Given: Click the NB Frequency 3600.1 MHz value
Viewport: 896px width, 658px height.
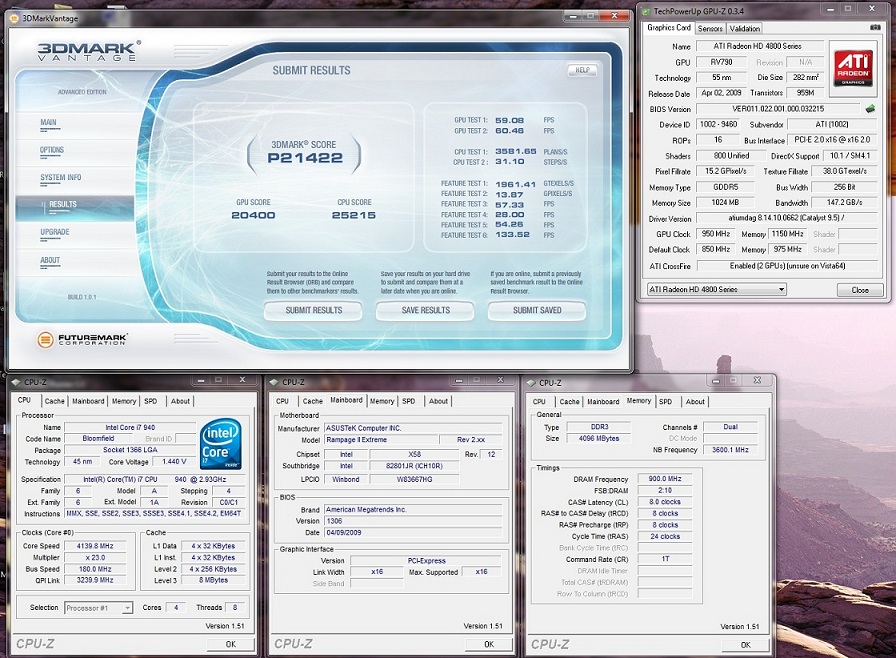Looking at the screenshot, I should tap(730, 450).
